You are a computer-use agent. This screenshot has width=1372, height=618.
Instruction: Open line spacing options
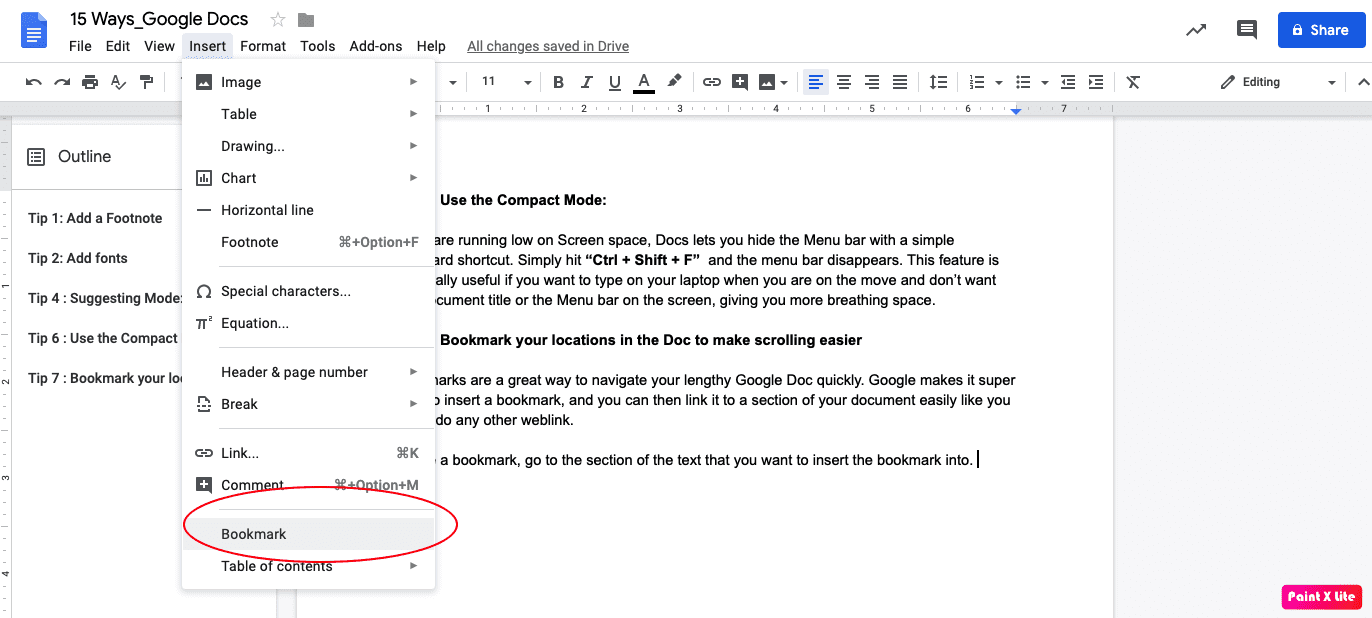point(938,82)
